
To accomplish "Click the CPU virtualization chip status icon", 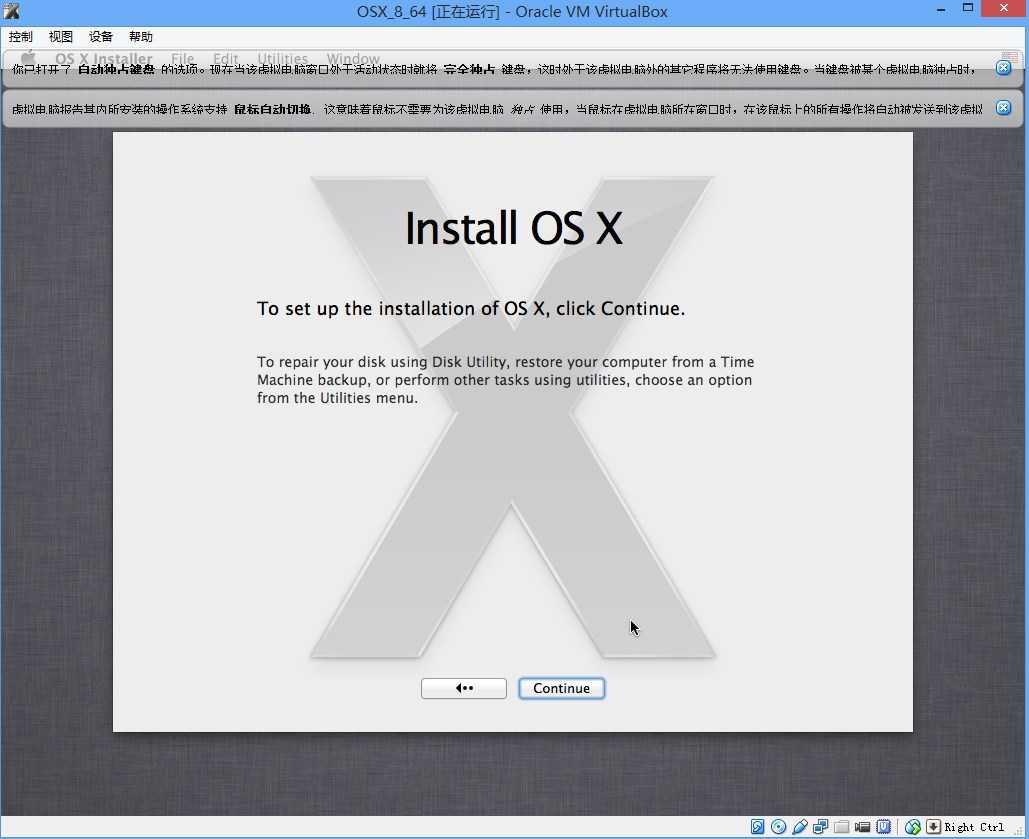I will click(x=883, y=827).
